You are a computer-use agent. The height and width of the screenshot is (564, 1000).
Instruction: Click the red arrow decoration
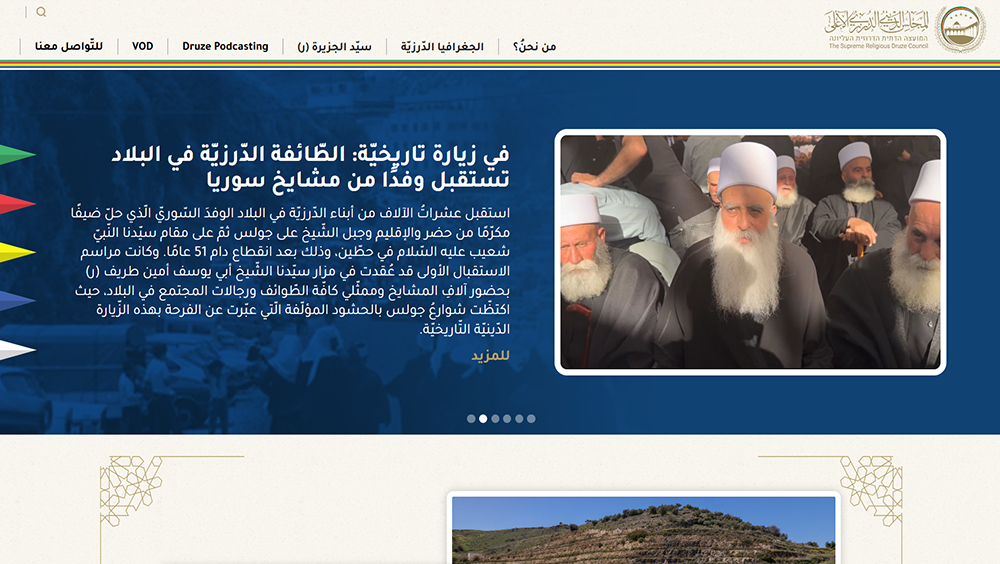pos(17,204)
